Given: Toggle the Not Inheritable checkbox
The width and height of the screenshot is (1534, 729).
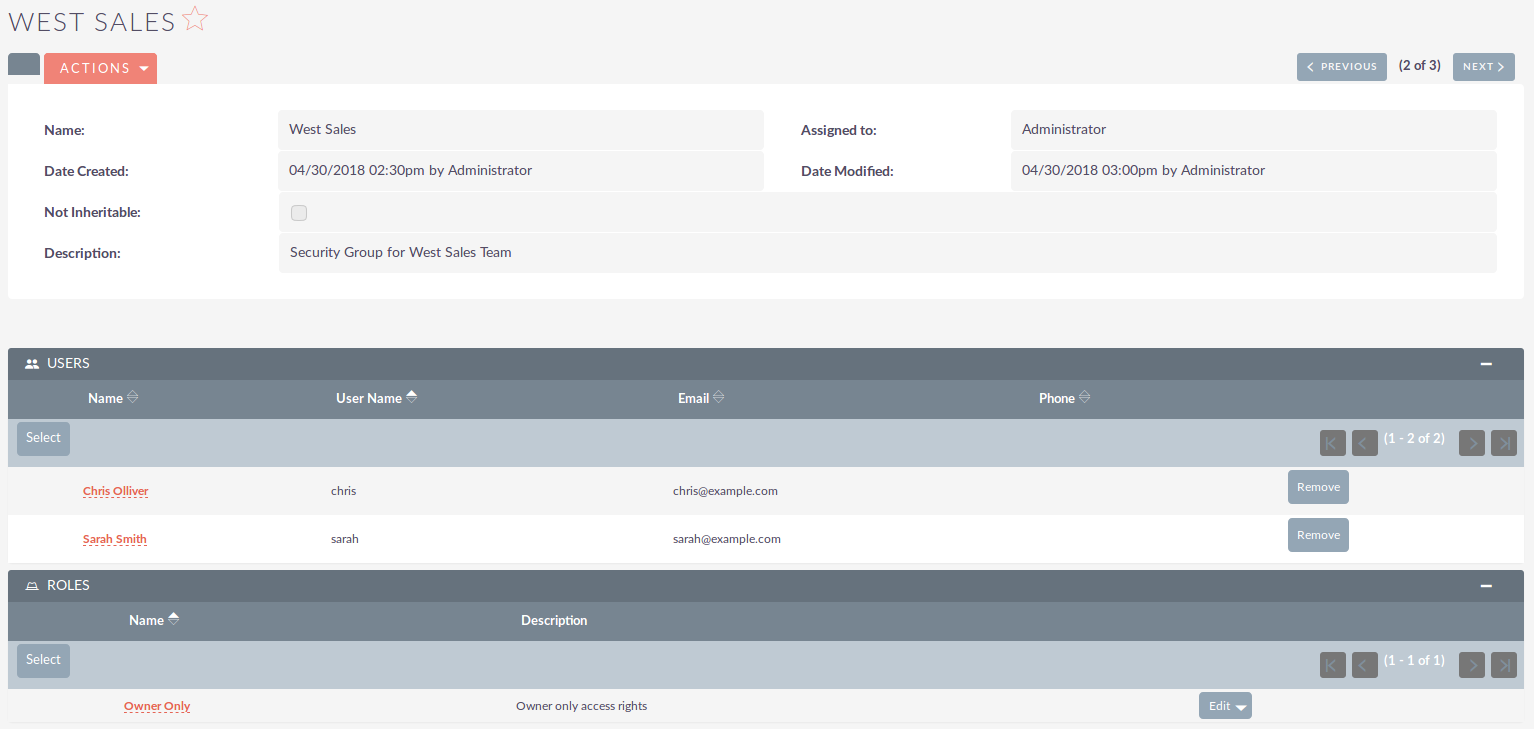Looking at the screenshot, I should pos(299,212).
